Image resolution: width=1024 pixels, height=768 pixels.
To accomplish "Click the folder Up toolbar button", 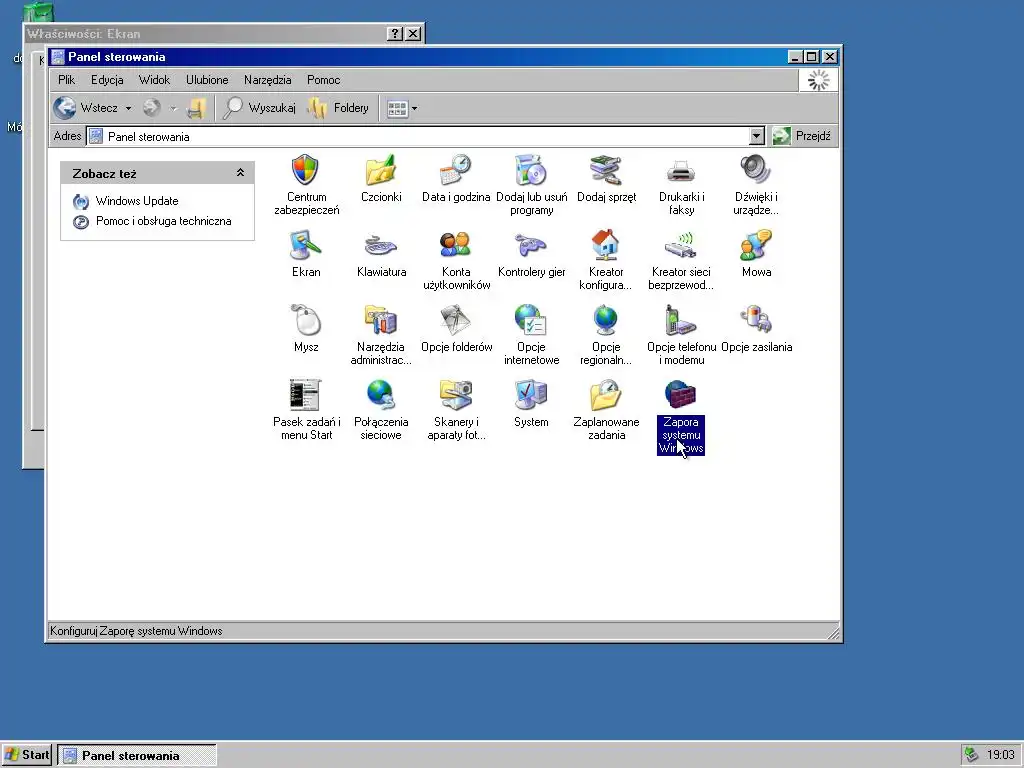I will 197,108.
